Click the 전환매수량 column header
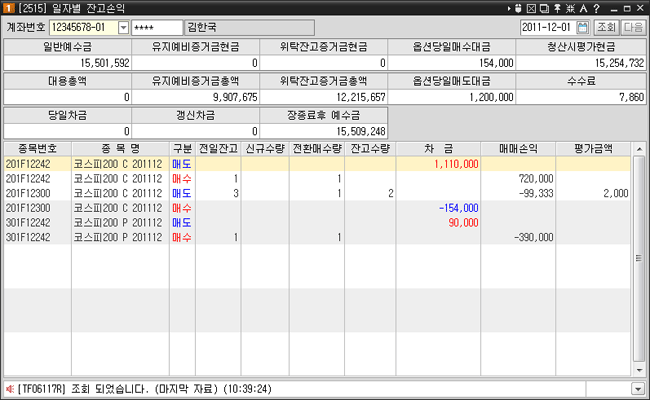The width and height of the screenshot is (650, 400). [x=317, y=149]
